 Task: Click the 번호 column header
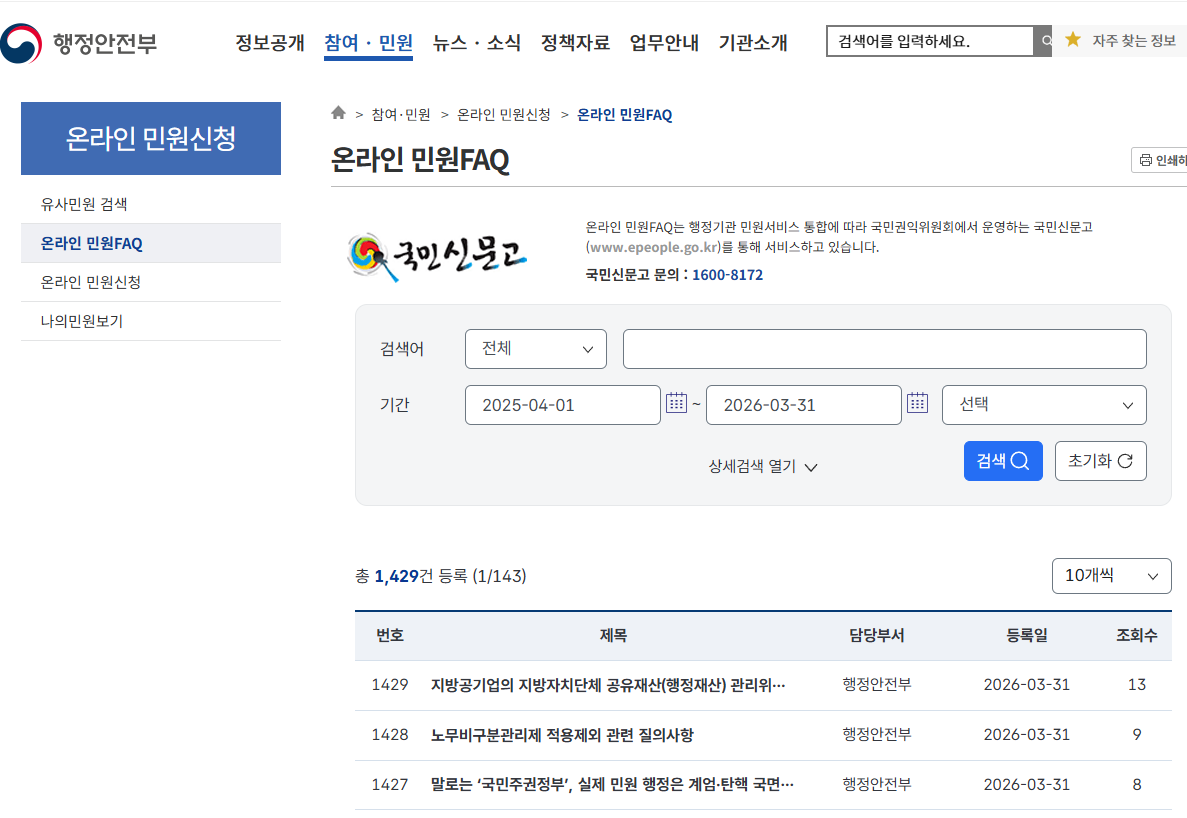390,636
